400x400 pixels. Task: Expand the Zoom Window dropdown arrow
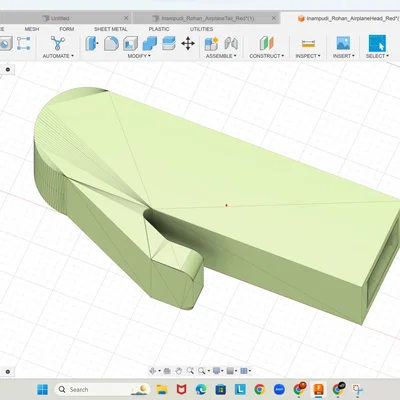(x=209, y=371)
